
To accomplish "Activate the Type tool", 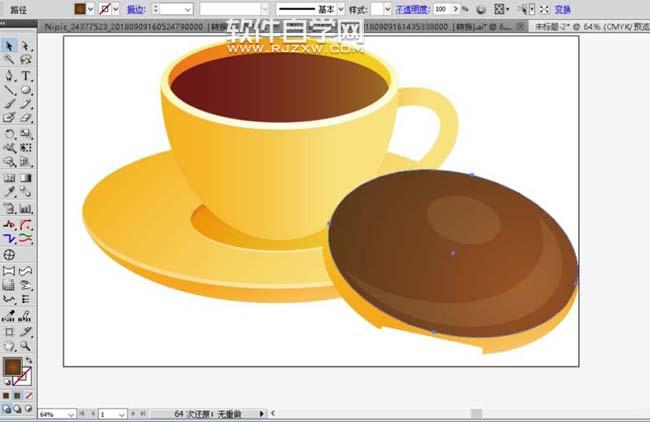I will point(26,75).
